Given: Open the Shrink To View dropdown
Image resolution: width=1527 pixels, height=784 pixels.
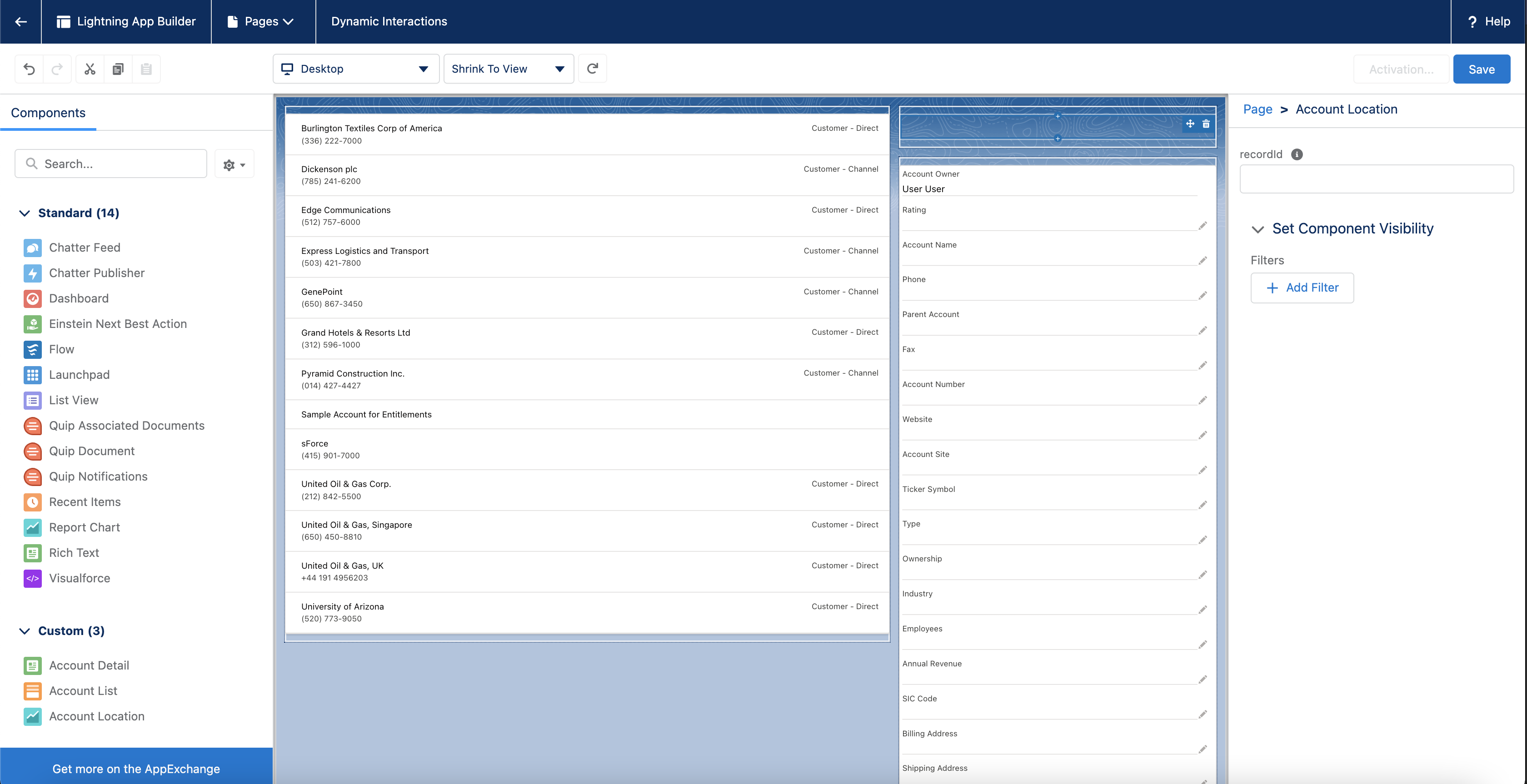Looking at the screenshot, I should coord(509,69).
